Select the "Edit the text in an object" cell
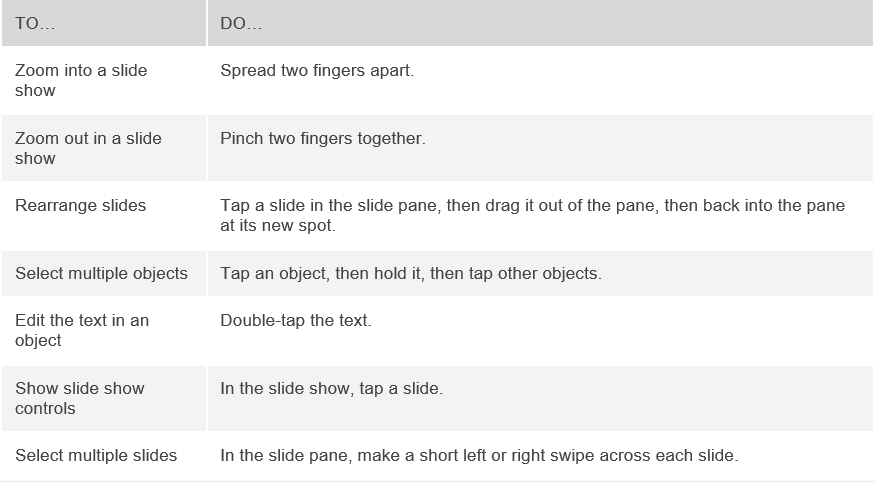Viewport: 875px width, 482px height. [82, 330]
